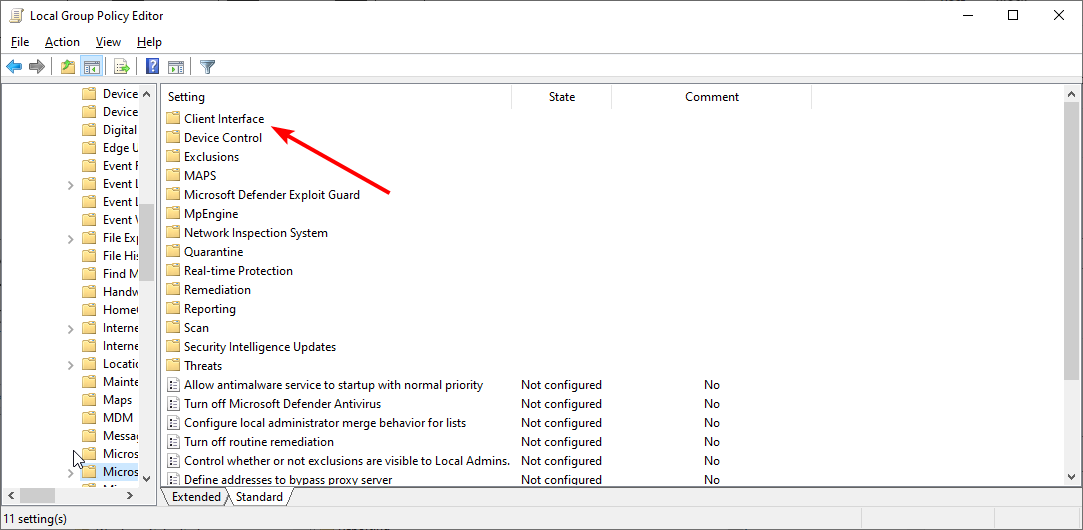Click Not configured state of Turn off routine remediation
The width and height of the screenshot is (1083, 530).
tap(561, 442)
